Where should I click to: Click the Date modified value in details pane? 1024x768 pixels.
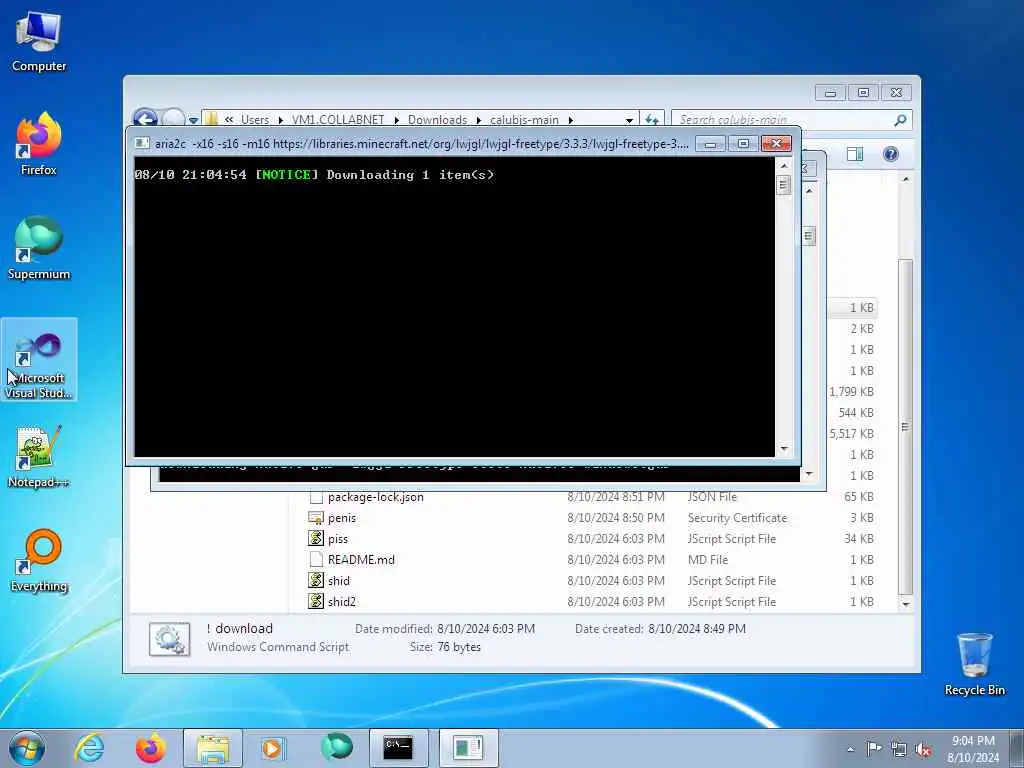(486, 629)
